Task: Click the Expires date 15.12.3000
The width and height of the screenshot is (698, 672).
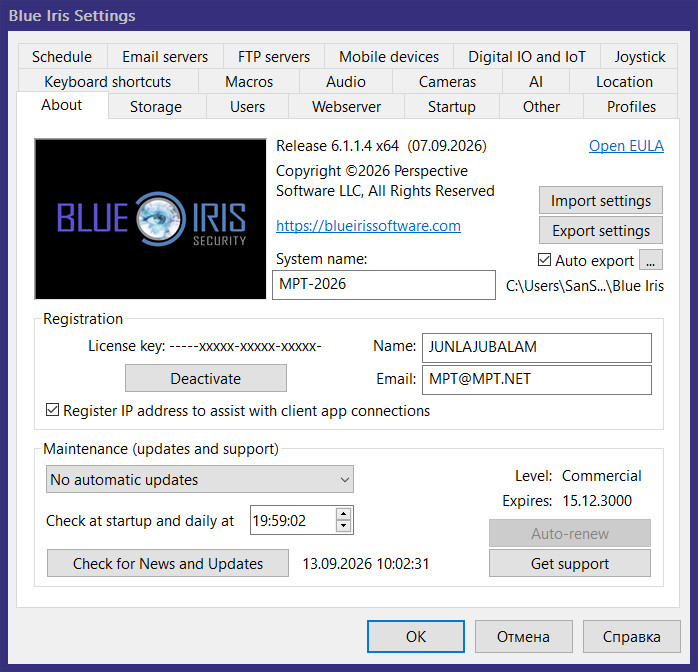Action: click(597, 501)
